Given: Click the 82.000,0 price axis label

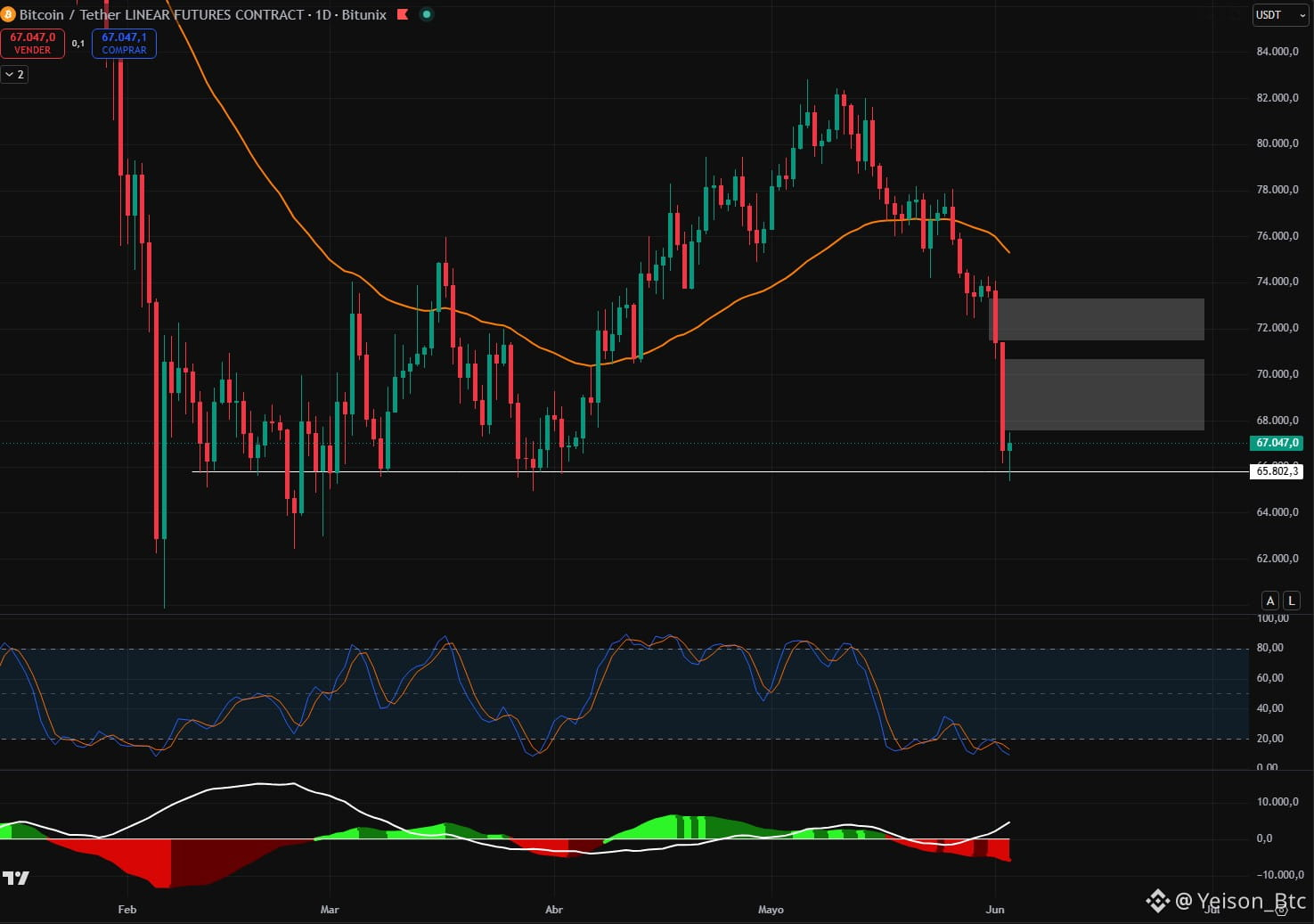Looking at the screenshot, I should (1277, 97).
